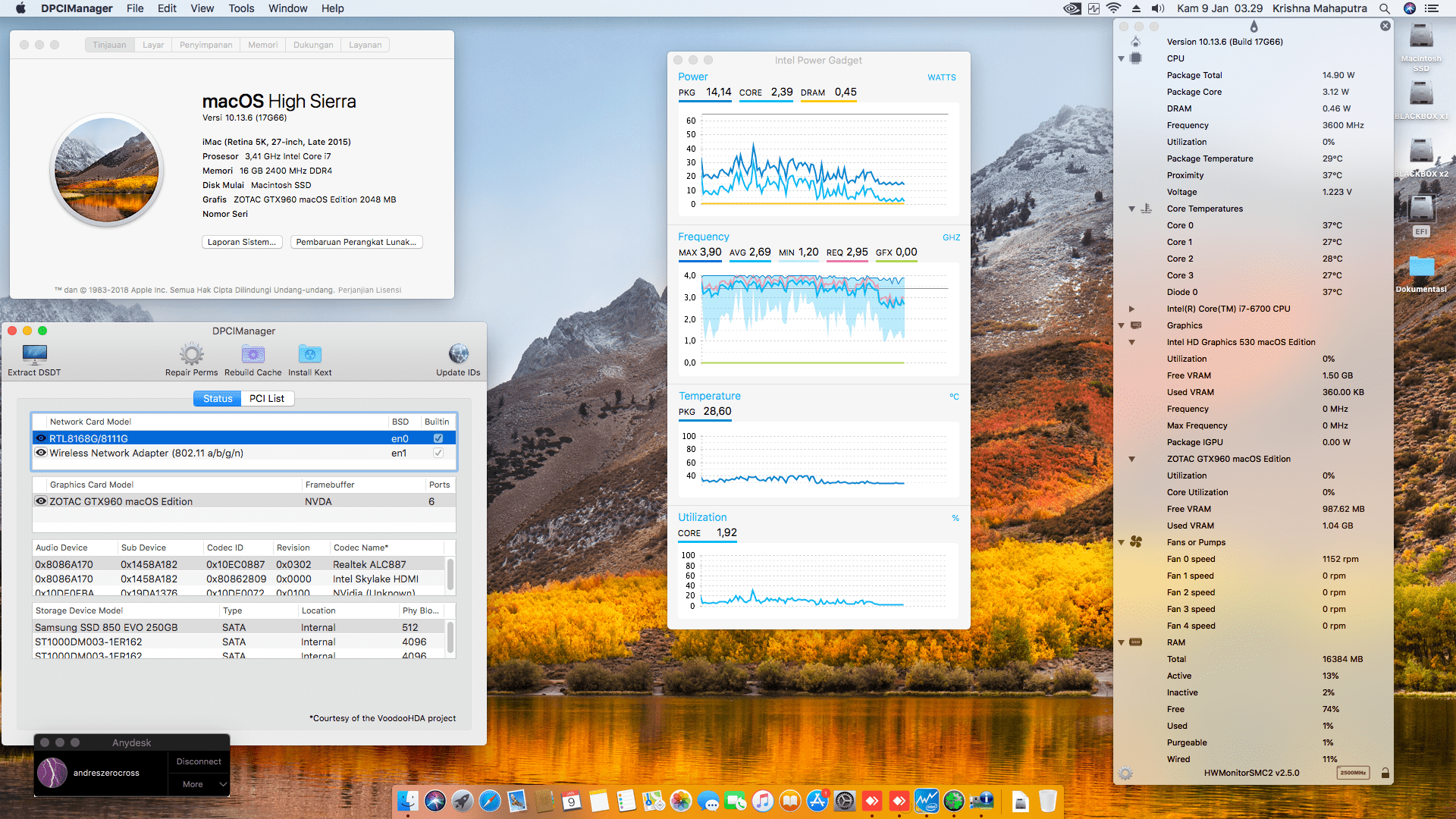Switch to the PCI List tab

point(267,398)
